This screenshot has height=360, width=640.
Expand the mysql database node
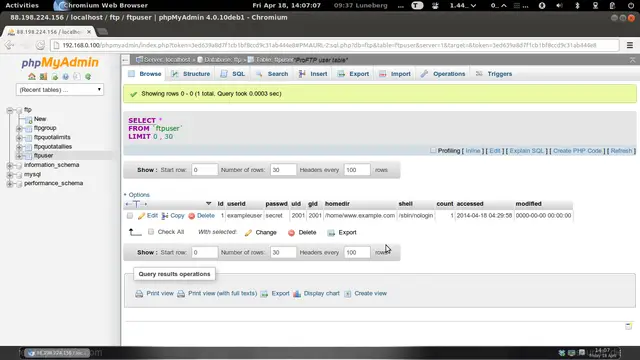click(x=9, y=175)
